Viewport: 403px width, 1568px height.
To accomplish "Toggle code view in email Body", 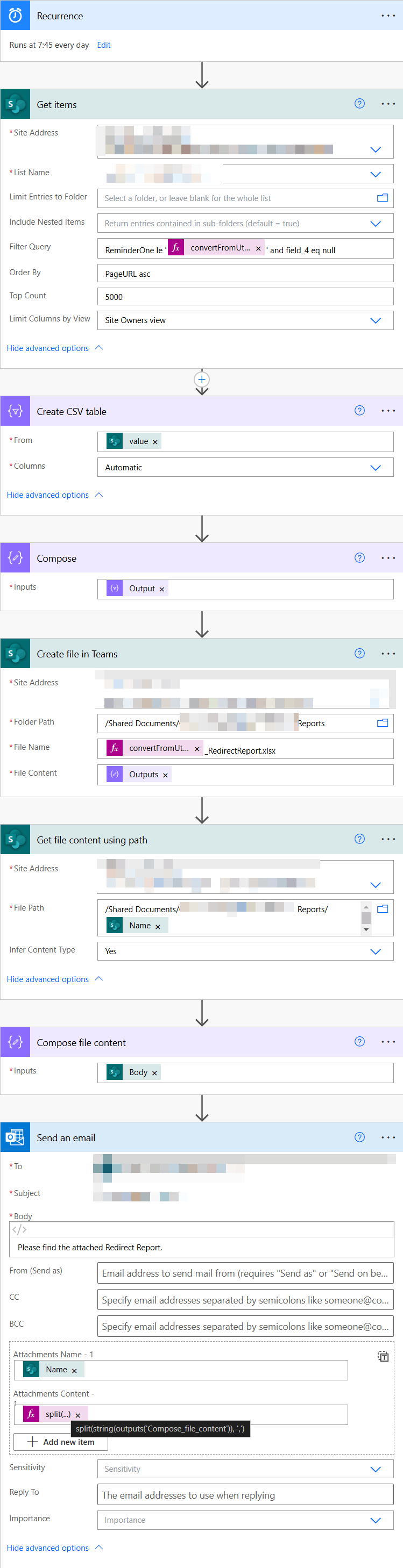I will 19,1229.
